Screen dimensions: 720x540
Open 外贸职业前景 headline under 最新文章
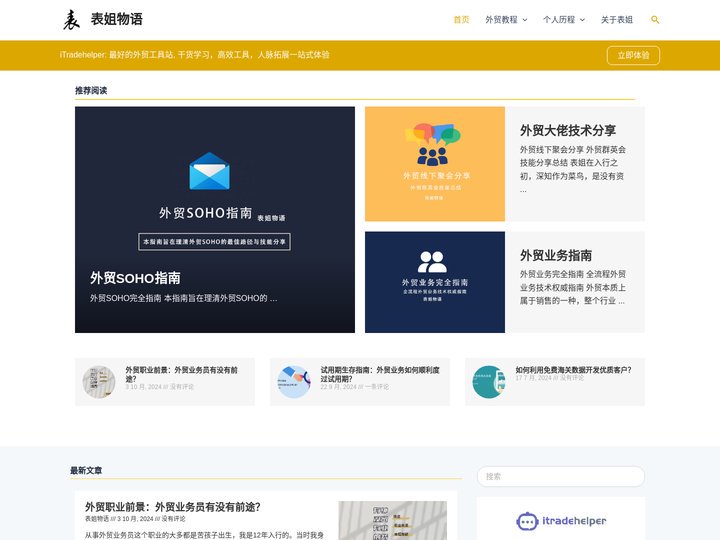tap(173, 507)
